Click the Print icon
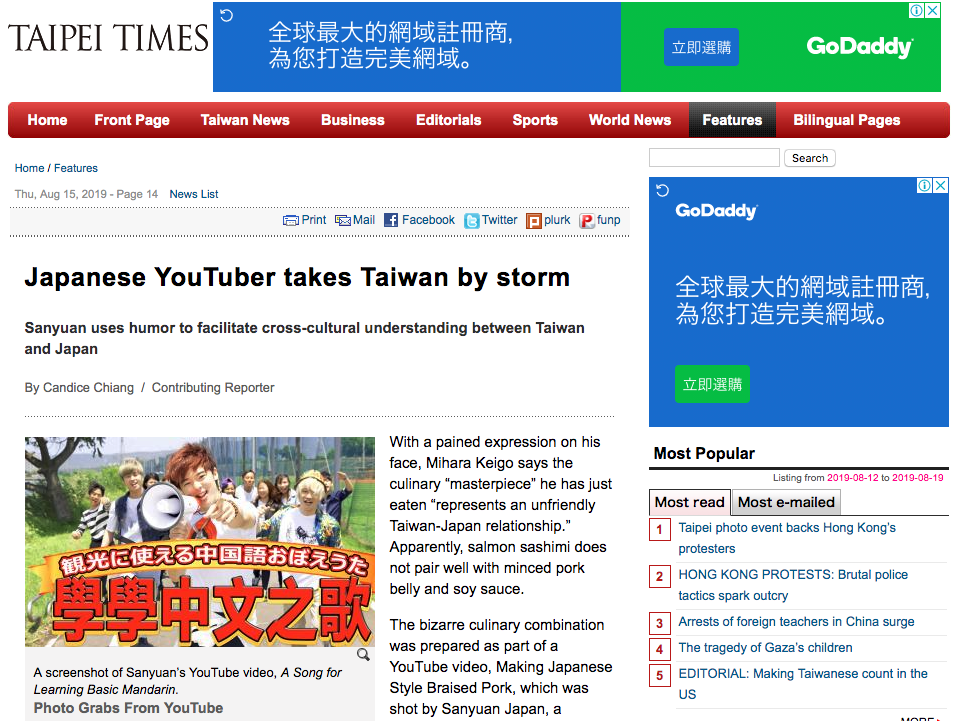The image size is (957, 721). (291, 220)
